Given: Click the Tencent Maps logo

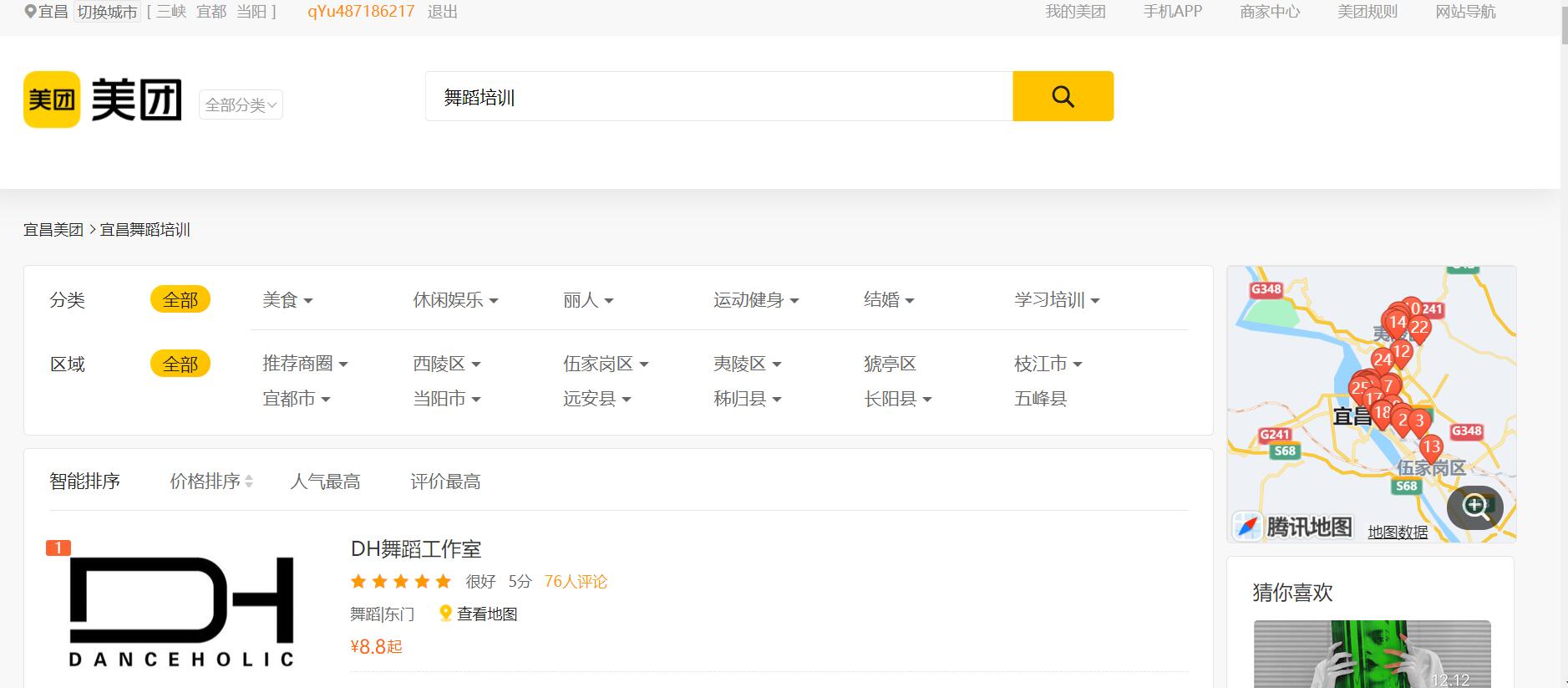Looking at the screenshot, I should pos(1293,527).
